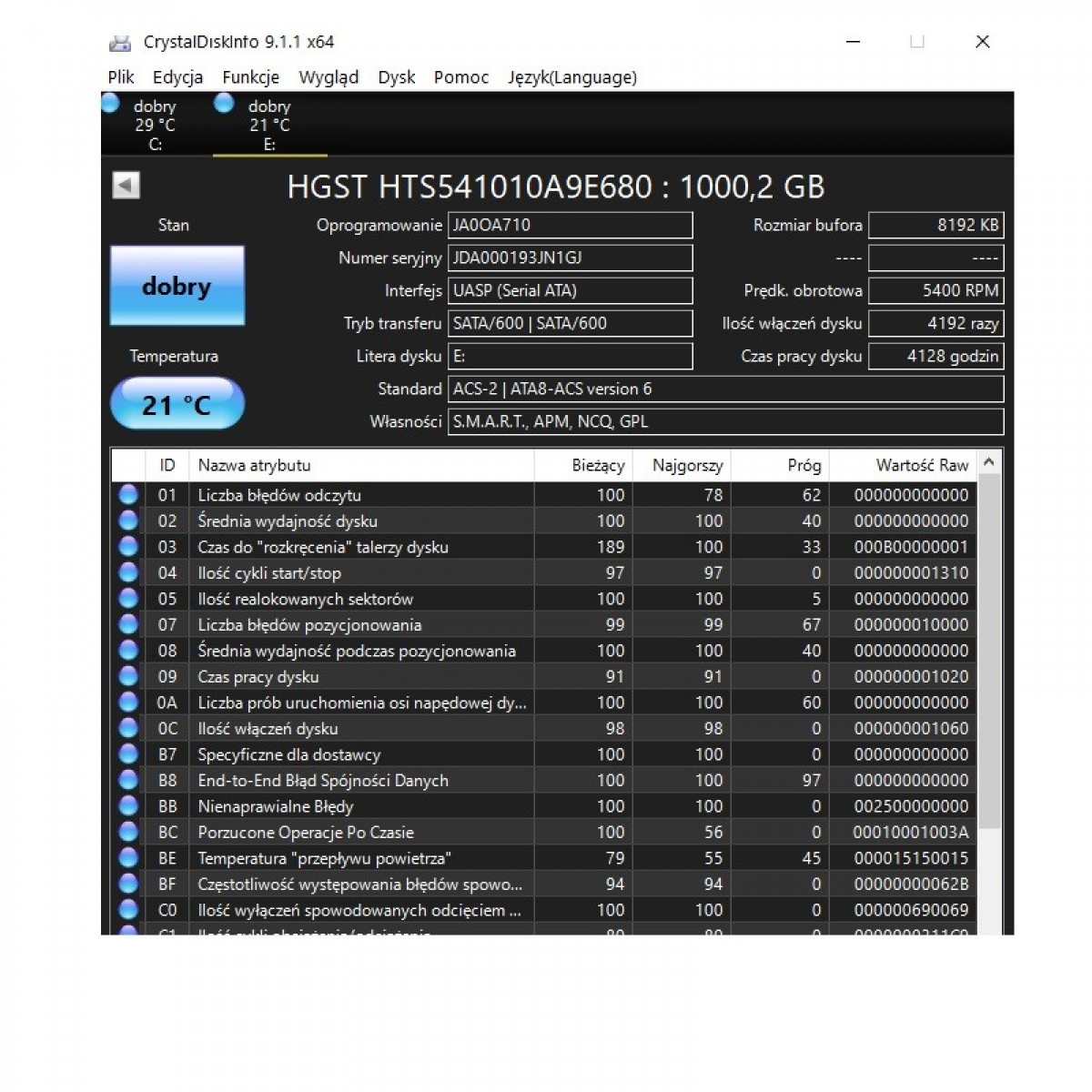Click the Oprogramowanie firmware field
1092x1092 pixels.
pyautogui.click(x=570, y=225)
